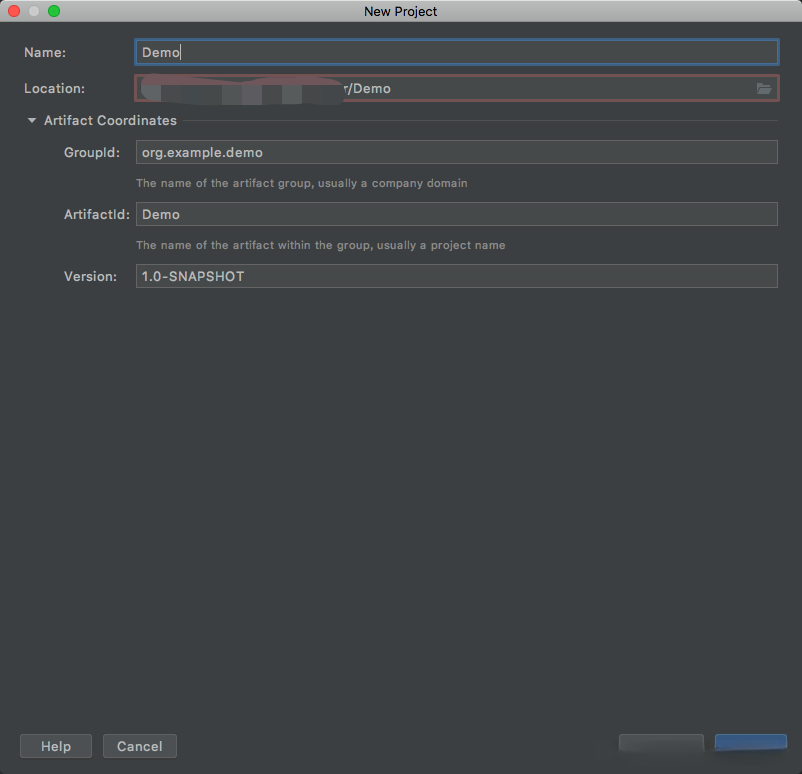This screenshot has height=774, width=802.
Task: Click the company domain hint text
Action: click(x=302, y=183)
